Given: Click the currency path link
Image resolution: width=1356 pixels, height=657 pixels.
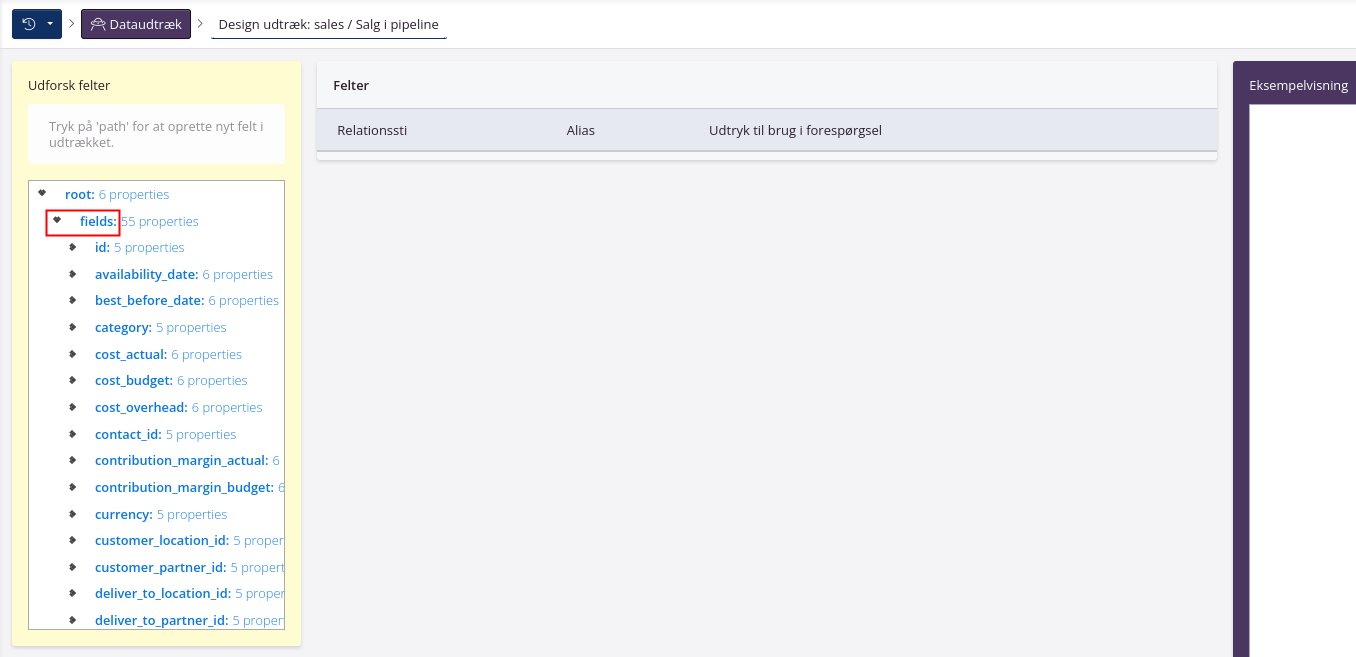Looking at the screenshot, I should [123, 514].
